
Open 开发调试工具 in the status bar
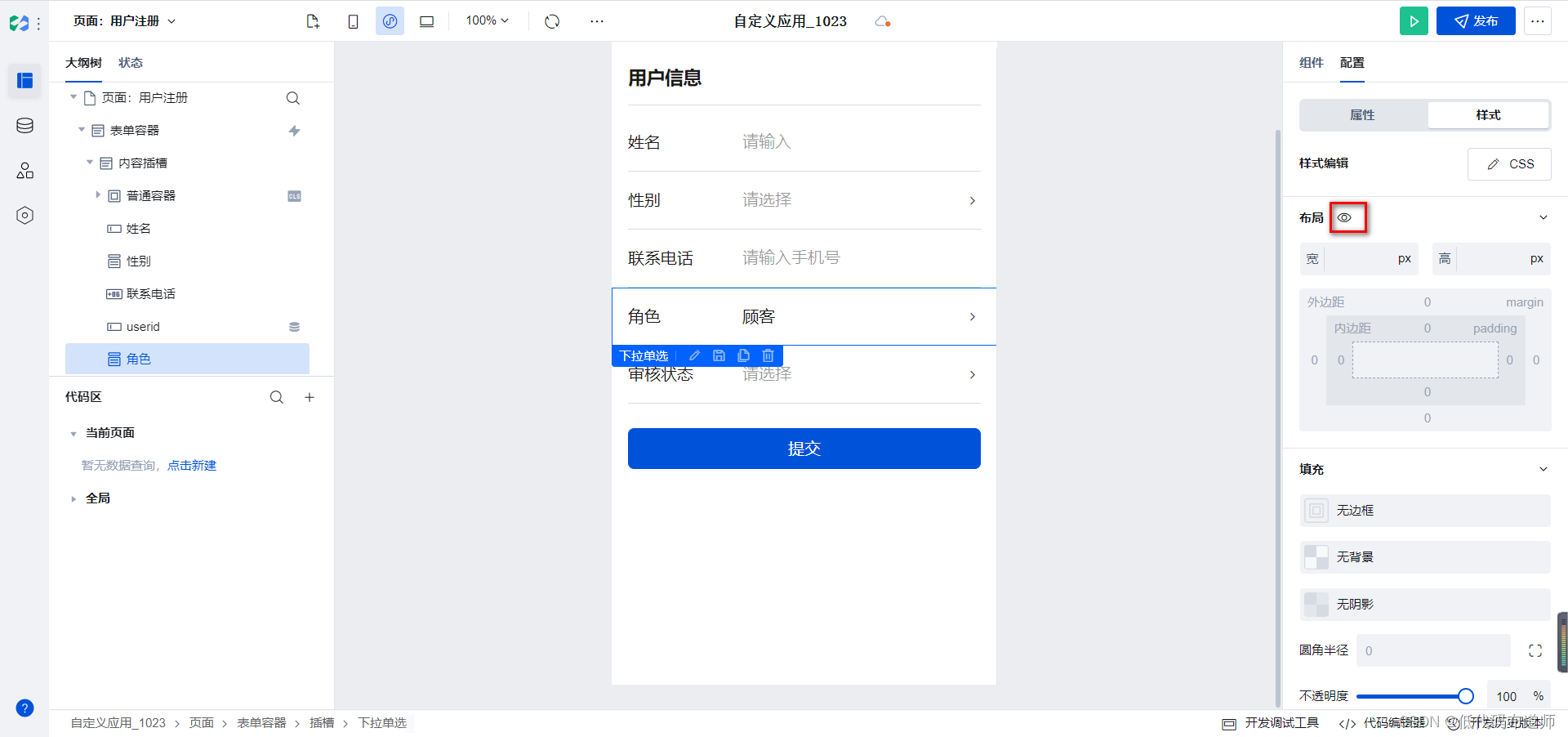pyautogui.click(x=1271, y=723)
